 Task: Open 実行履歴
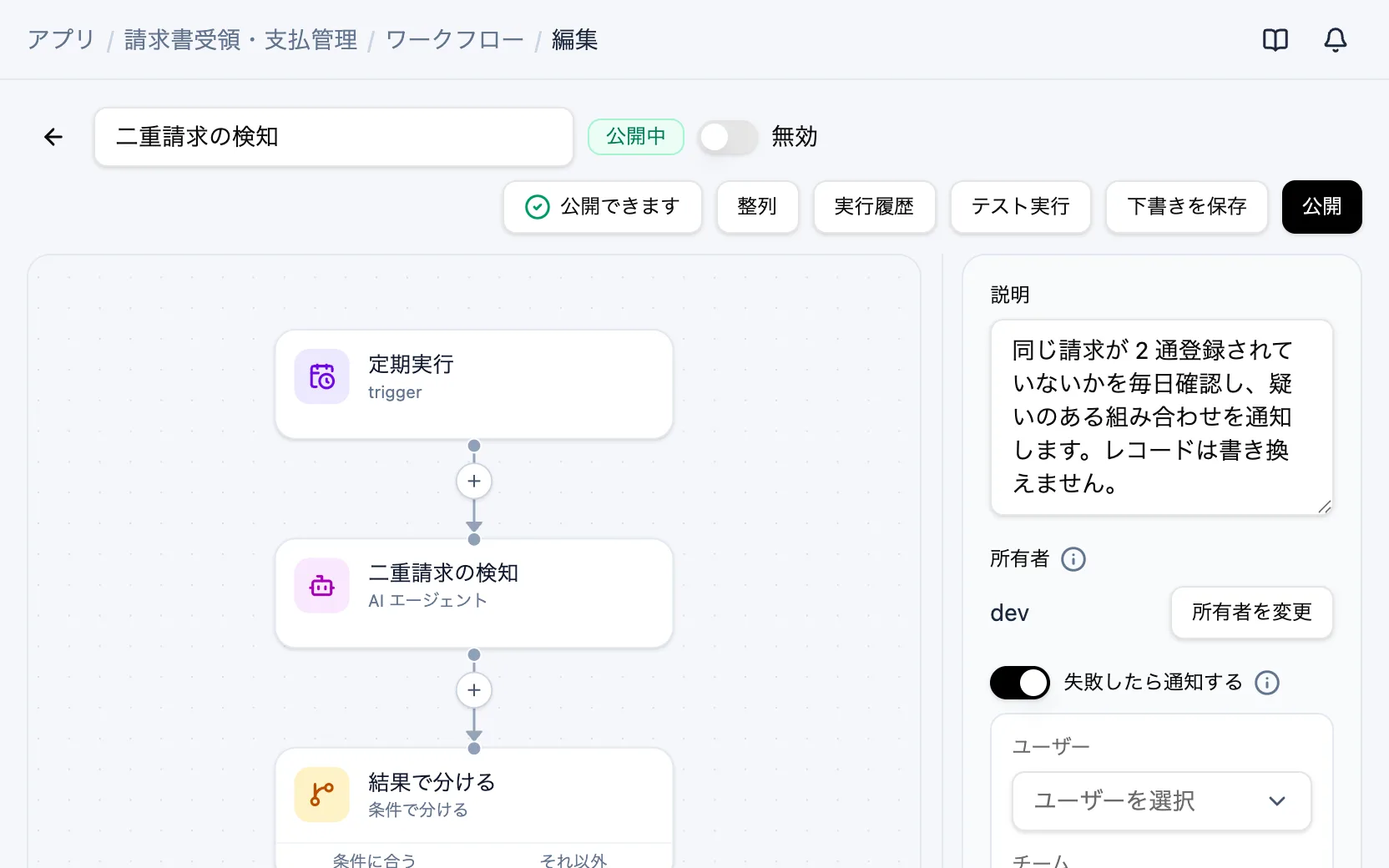tap(875, 207)
